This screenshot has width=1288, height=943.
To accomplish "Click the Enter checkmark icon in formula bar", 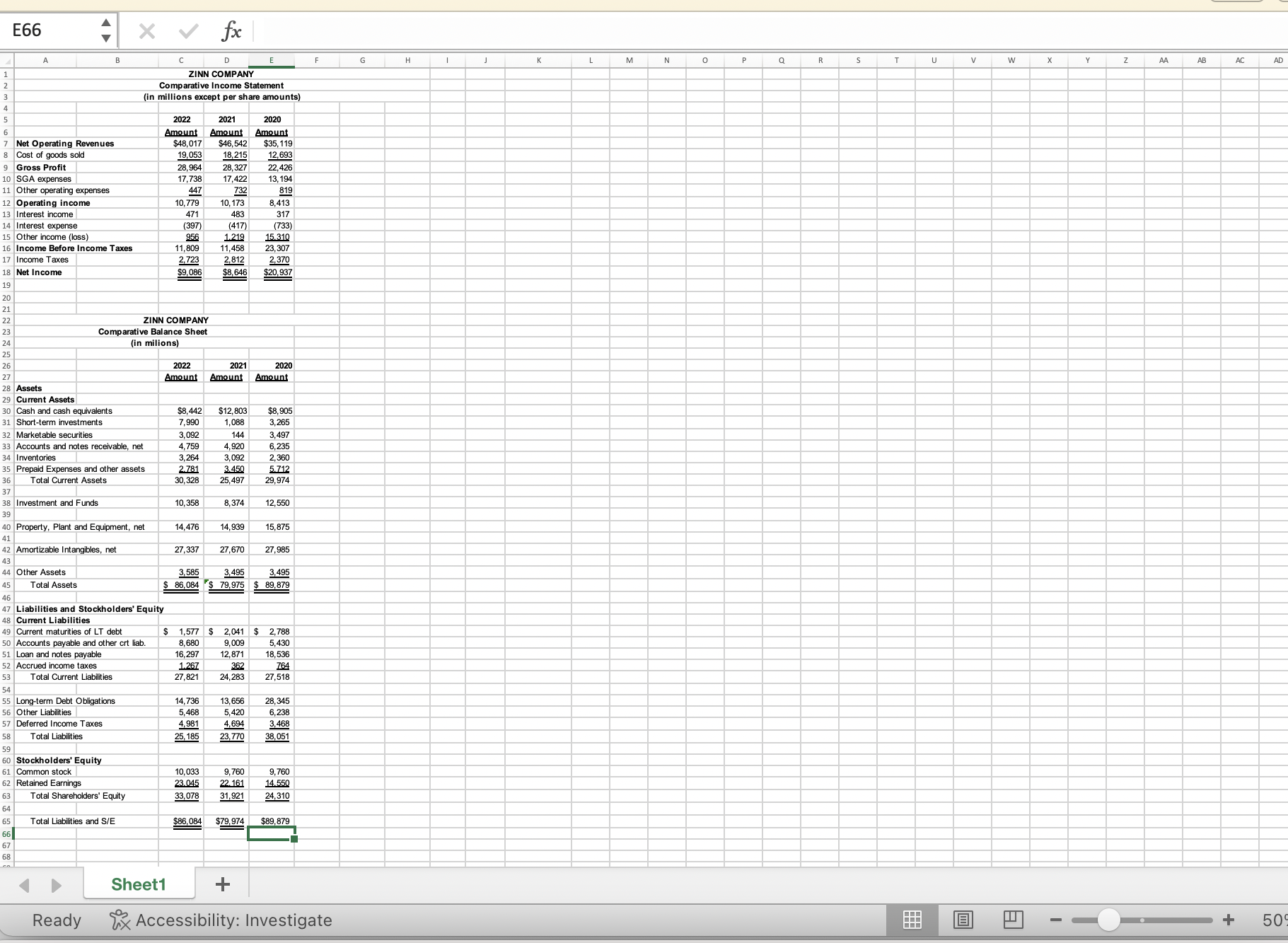I will (x=188, y=30).
